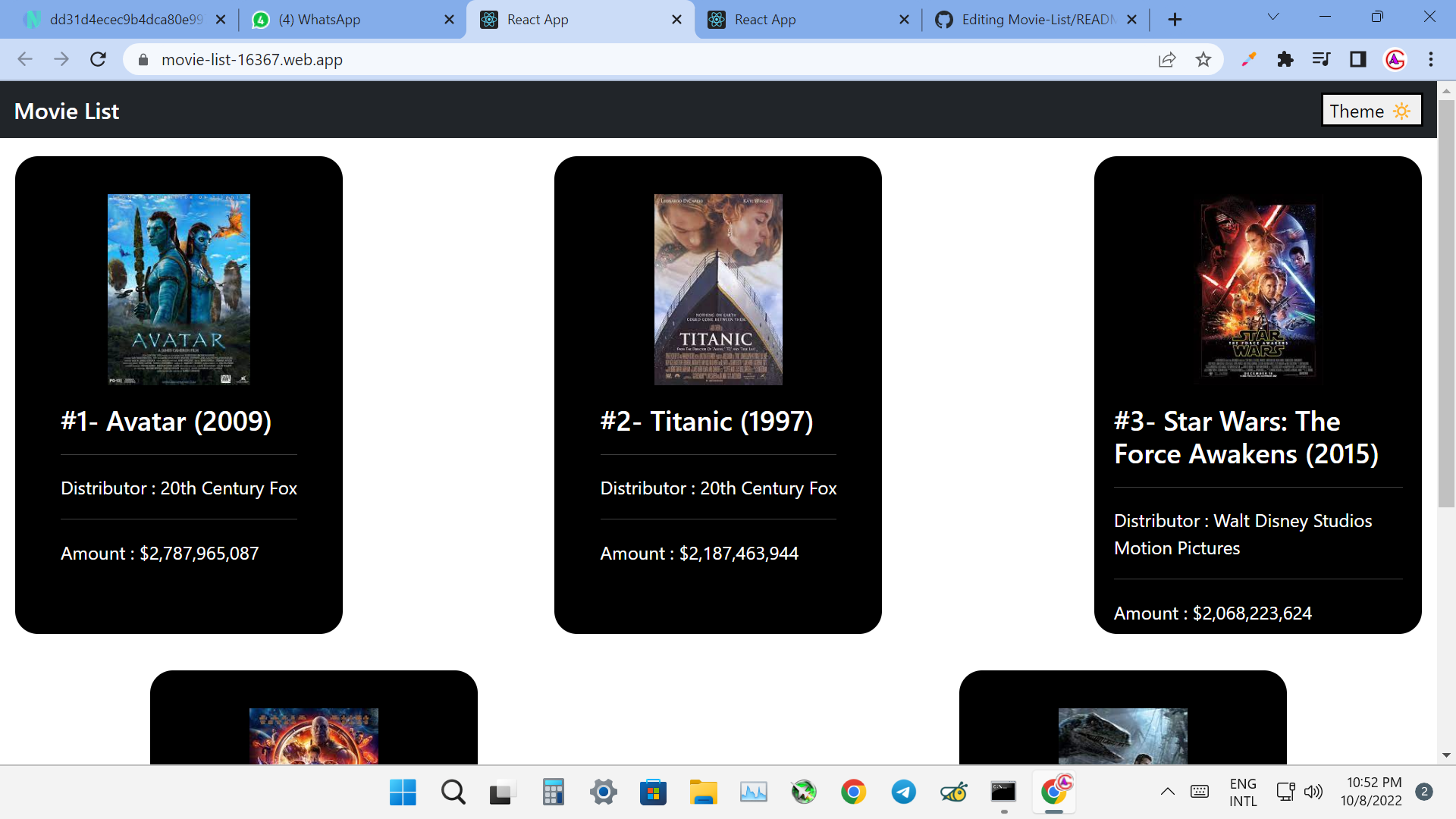Toggle the Theme button with sun icon

click(x=1370, y=111)
